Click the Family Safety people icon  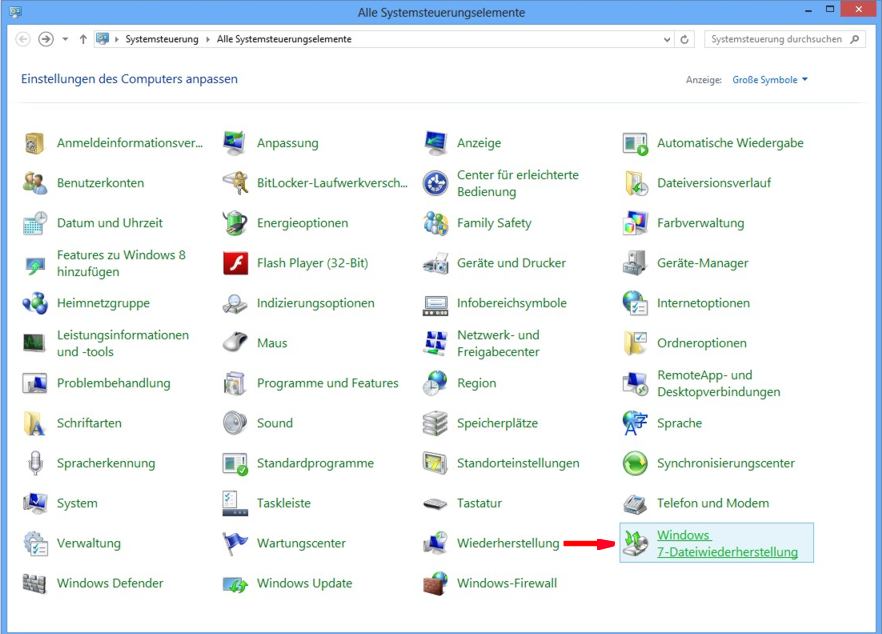coord(435,223)
